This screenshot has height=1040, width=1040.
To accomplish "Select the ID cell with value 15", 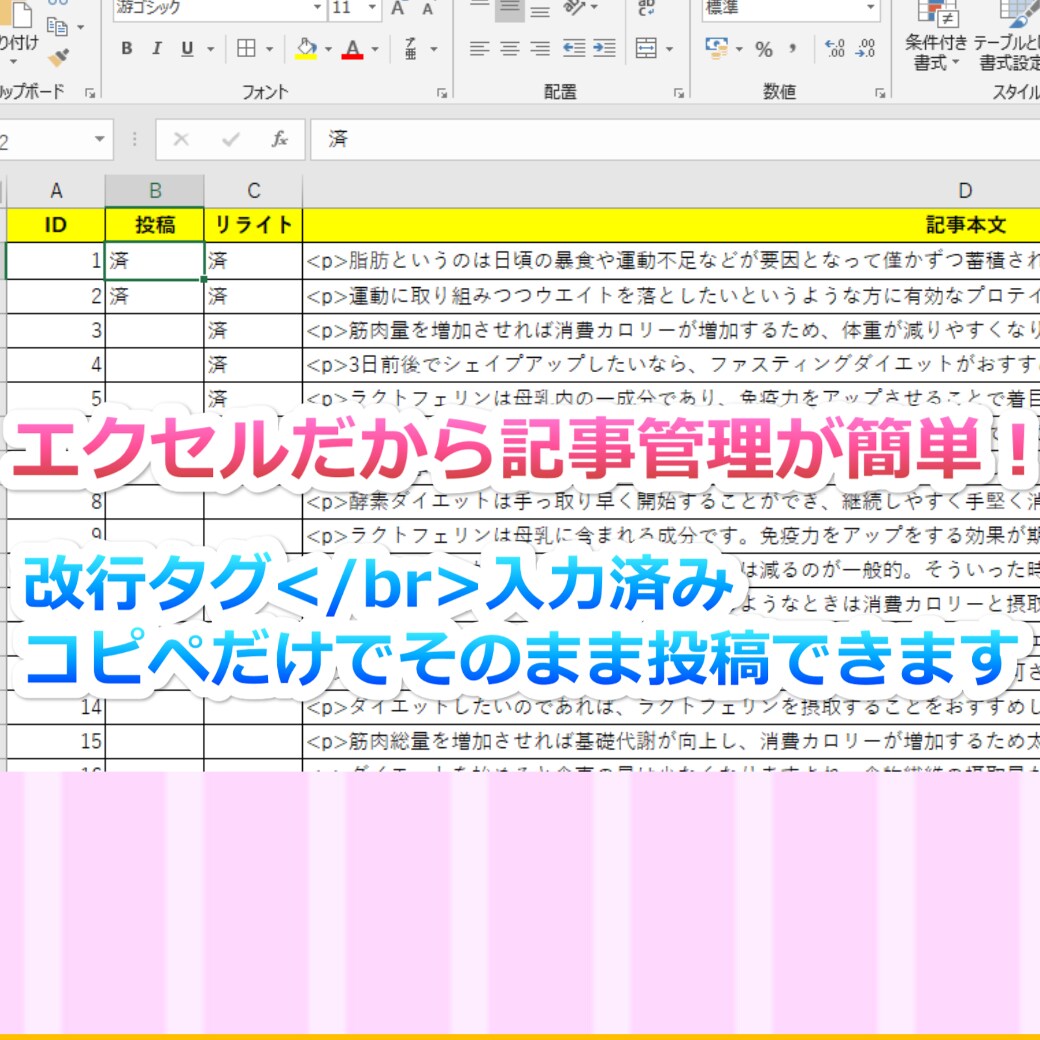I will 56,741.
